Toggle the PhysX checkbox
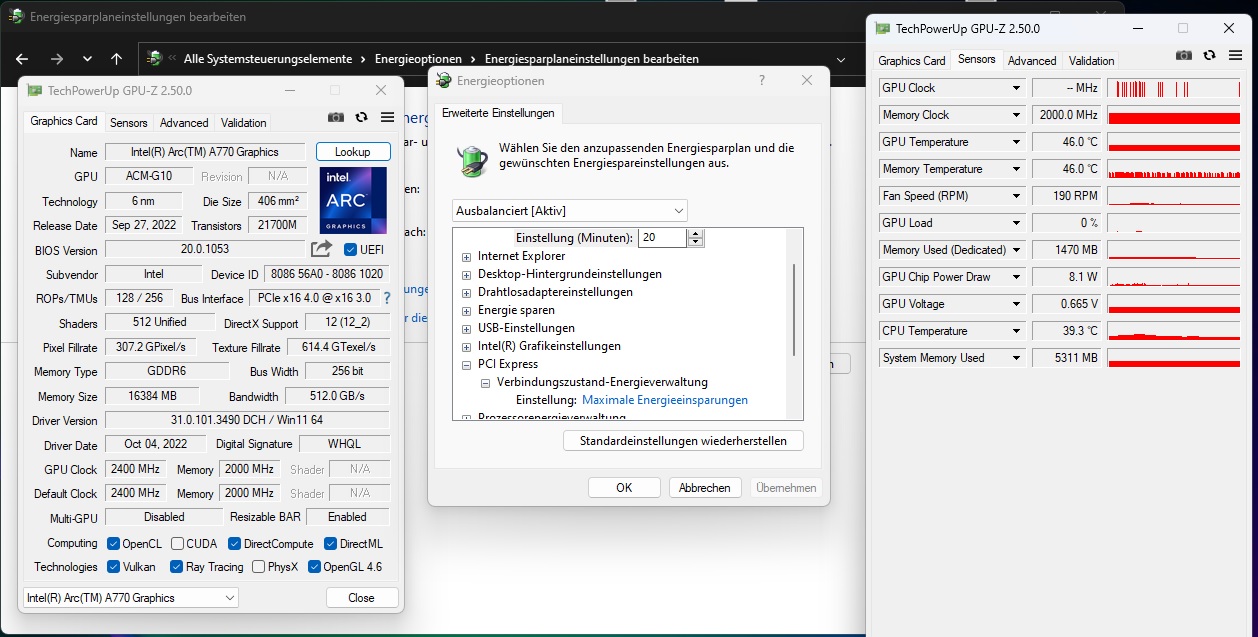 click(259, 567)
